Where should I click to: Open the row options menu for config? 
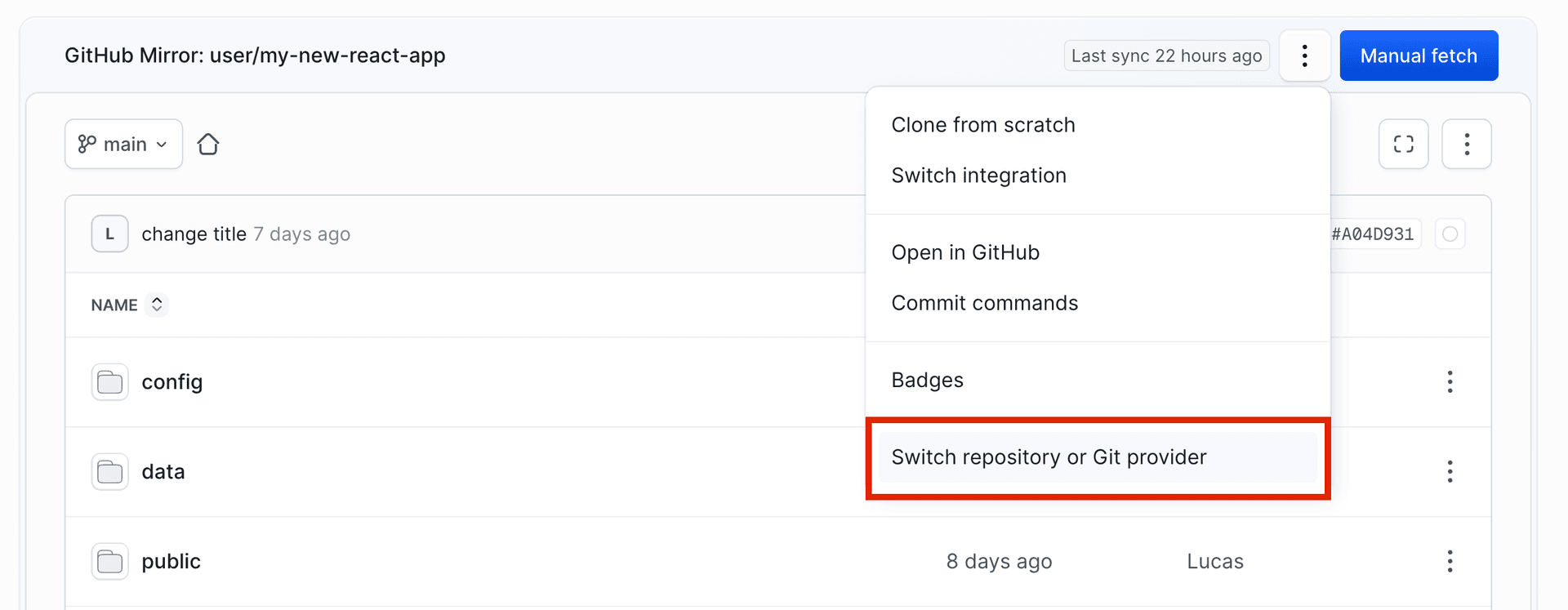[x=1450, y=381]
